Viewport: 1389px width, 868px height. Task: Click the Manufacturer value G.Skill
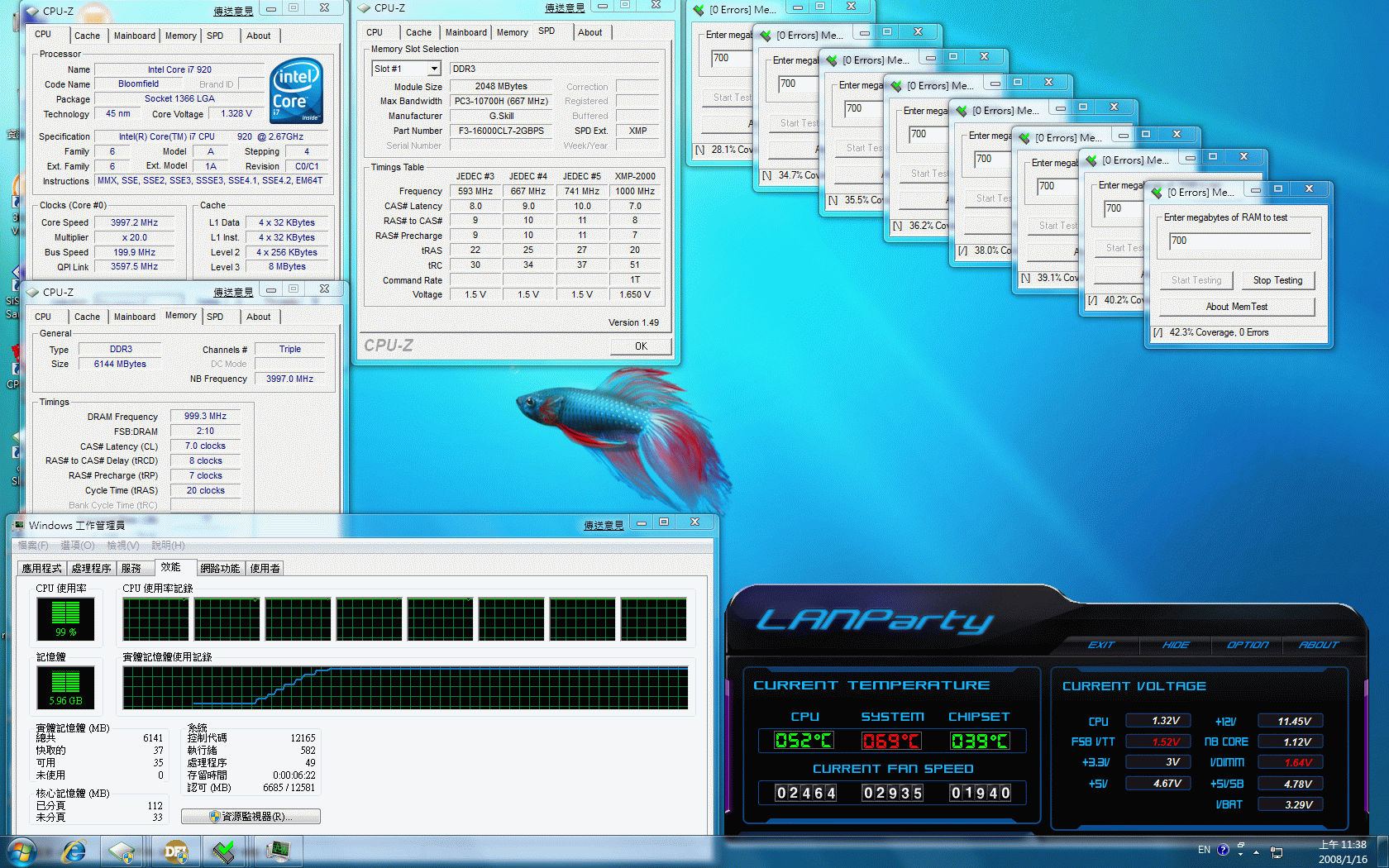click(501, 116)
